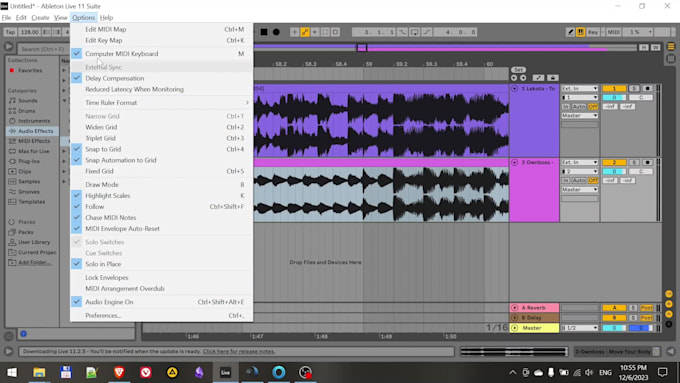Toggle the Automation Arm icon
680x383 pixels.
[305, 32]
